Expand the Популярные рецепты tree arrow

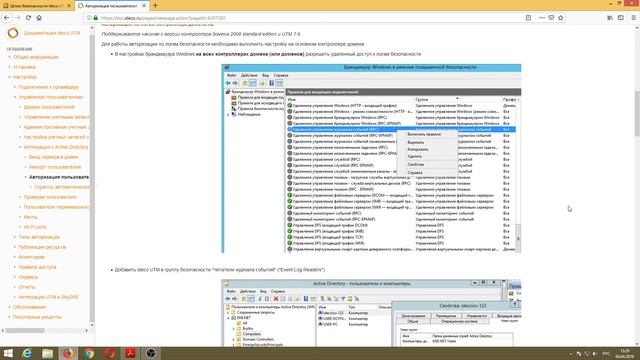[9, 317]
